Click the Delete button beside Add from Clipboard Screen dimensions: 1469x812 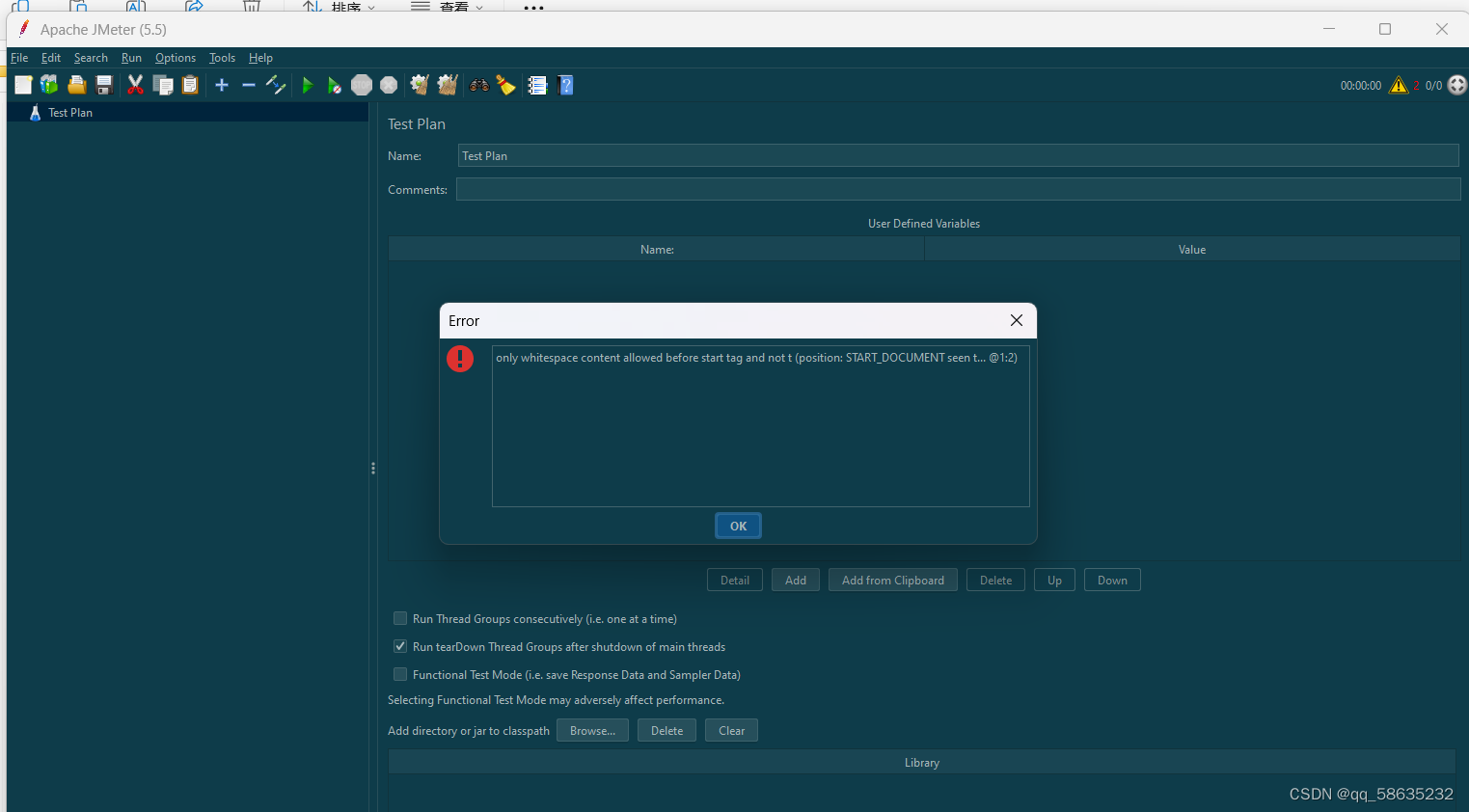tap(995, 580)
